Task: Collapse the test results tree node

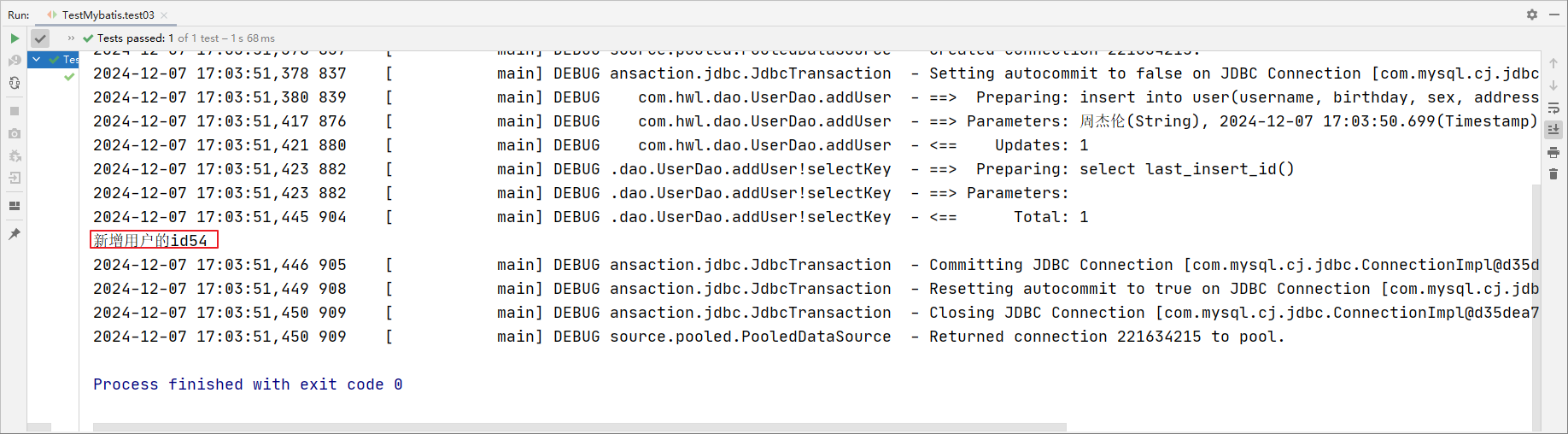Action: click(x=37, y=59)
